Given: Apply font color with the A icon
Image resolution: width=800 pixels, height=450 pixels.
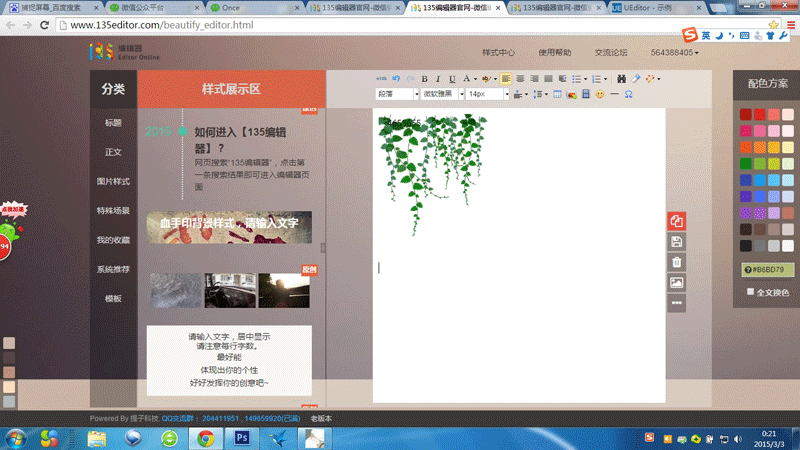Looking at the screenshot, I should (x=466, y=79).
